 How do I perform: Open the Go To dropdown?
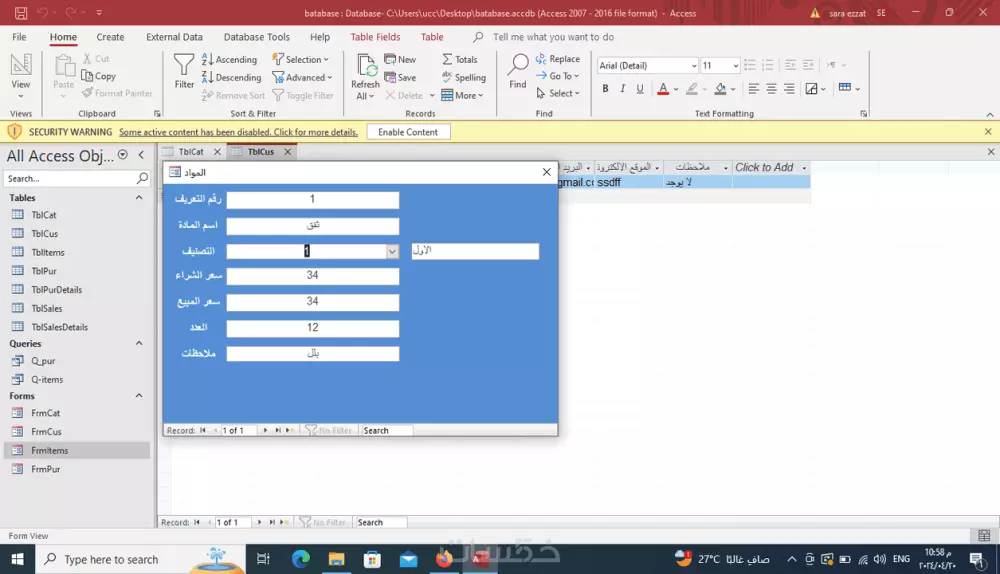(x=557, y=76)
